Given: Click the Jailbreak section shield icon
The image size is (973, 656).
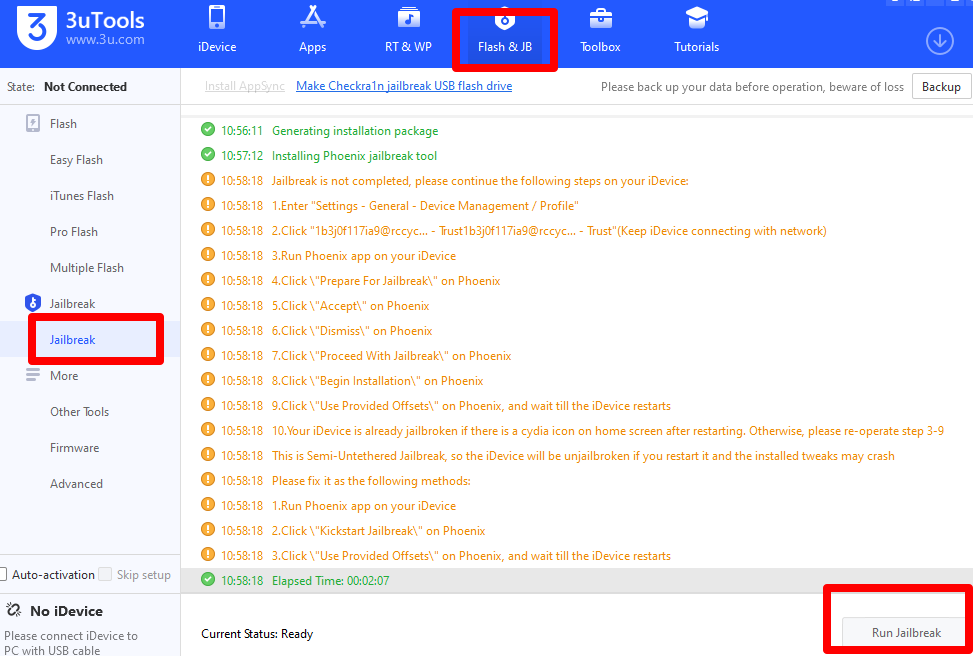Looking at the screenshot, I should pyautogui.click(x=32, y=303).
